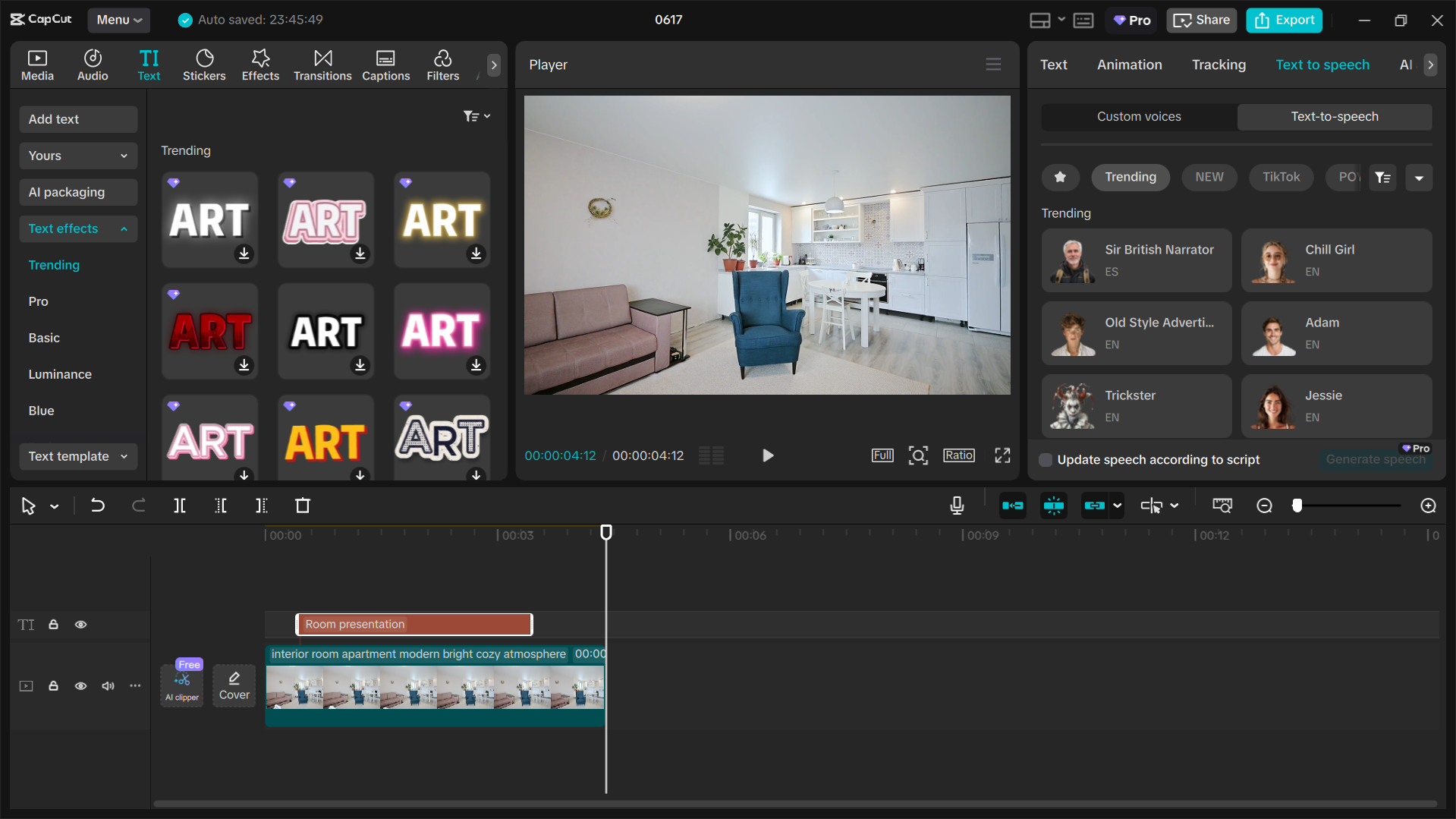Open the Transitions panel
The image size is (1456, 819).
point(322,65)
